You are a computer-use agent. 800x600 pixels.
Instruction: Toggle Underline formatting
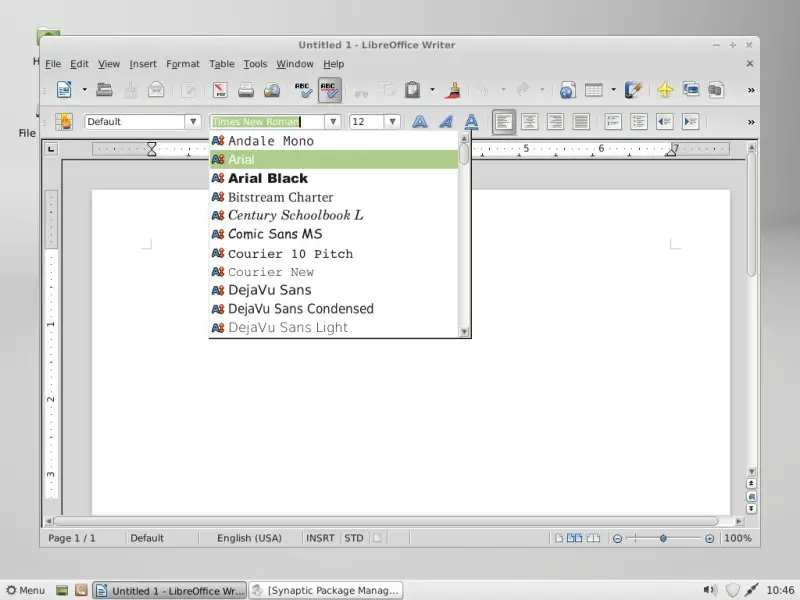[x=471, y=121]
